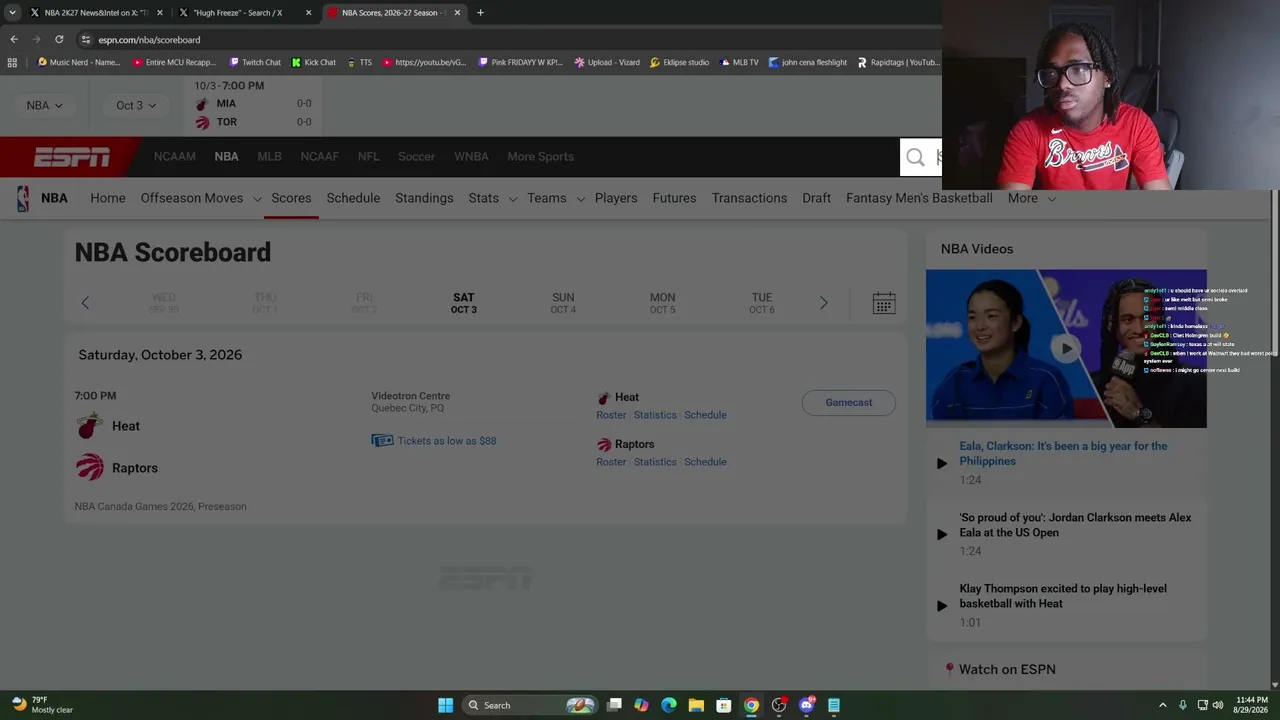Image resolution: width=1280 pixels, height=720 pixels.
Task: Open the Twitch Chat bookmark
Action: point(255,62)
